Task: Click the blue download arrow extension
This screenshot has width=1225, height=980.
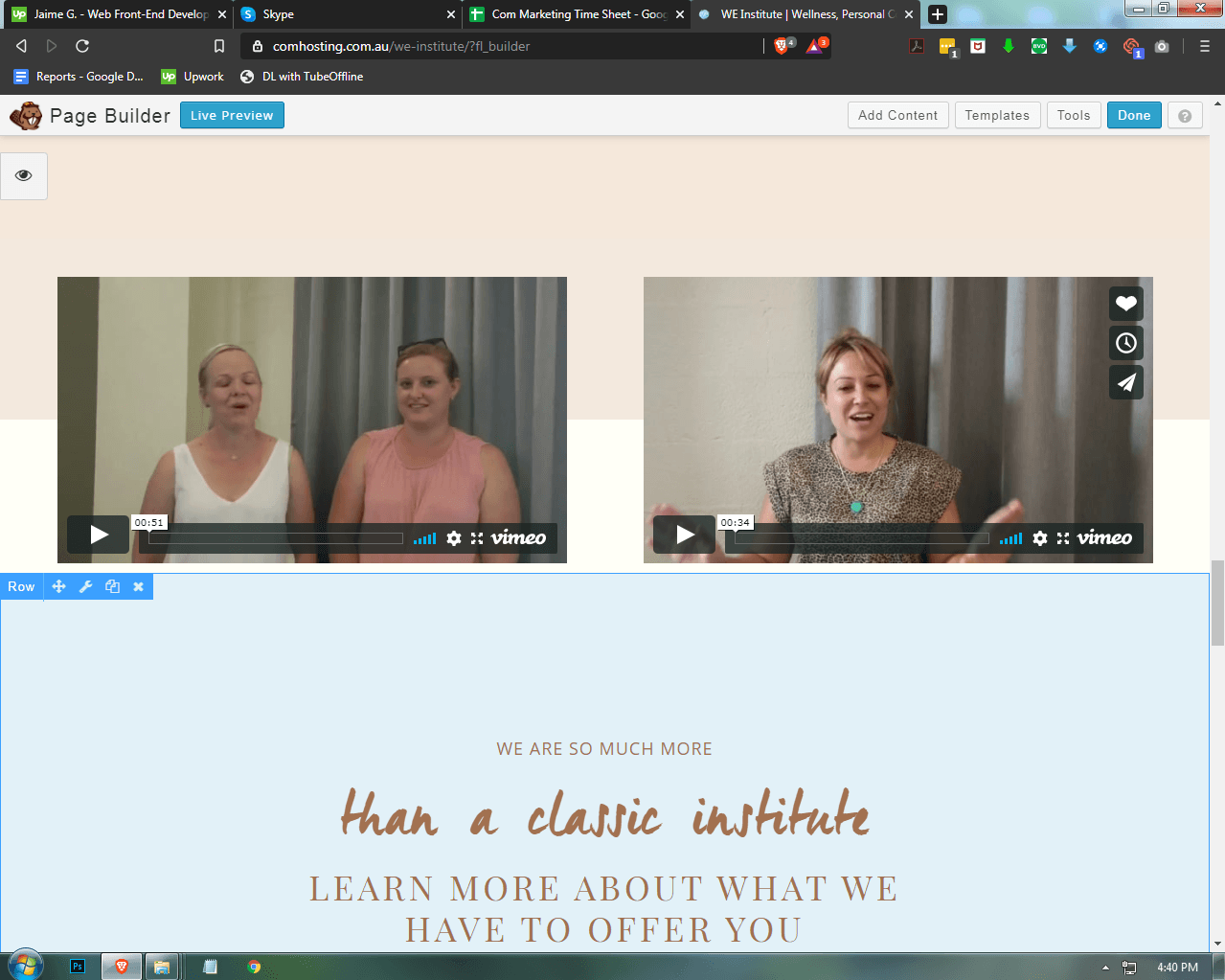Action: point(1070,46)
